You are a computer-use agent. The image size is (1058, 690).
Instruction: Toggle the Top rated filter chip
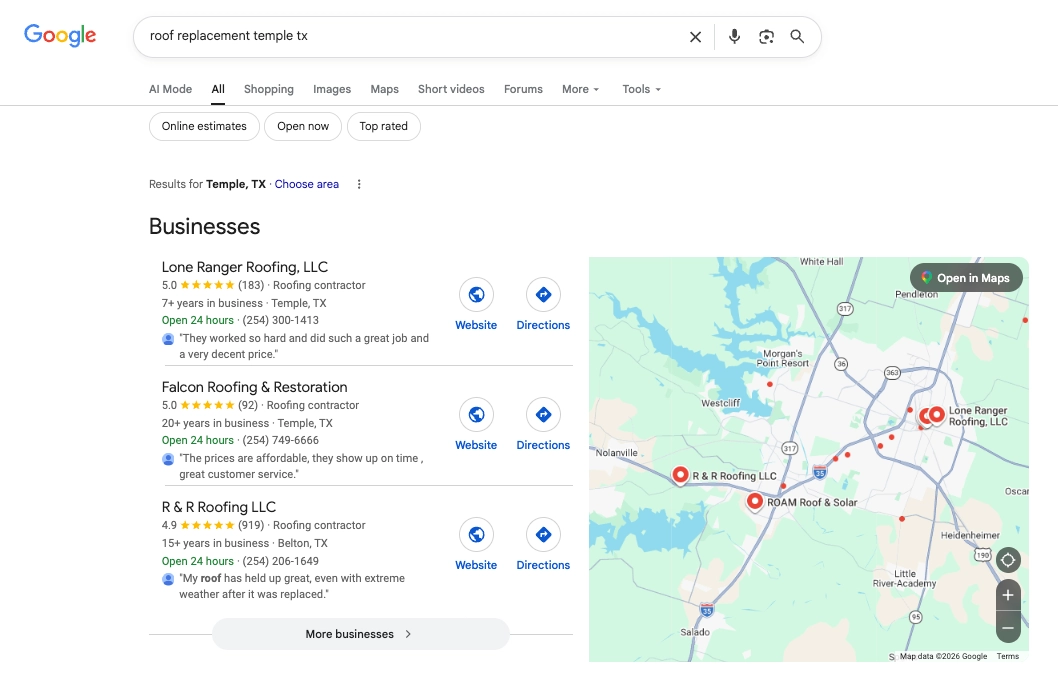[x=384, y=126]
